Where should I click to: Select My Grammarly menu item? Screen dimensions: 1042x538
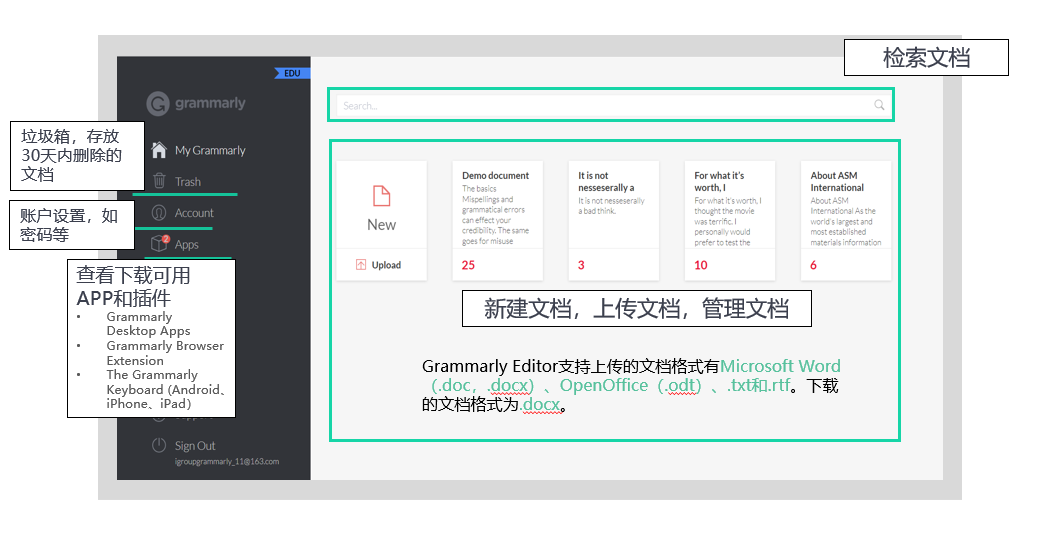[210, 150]
